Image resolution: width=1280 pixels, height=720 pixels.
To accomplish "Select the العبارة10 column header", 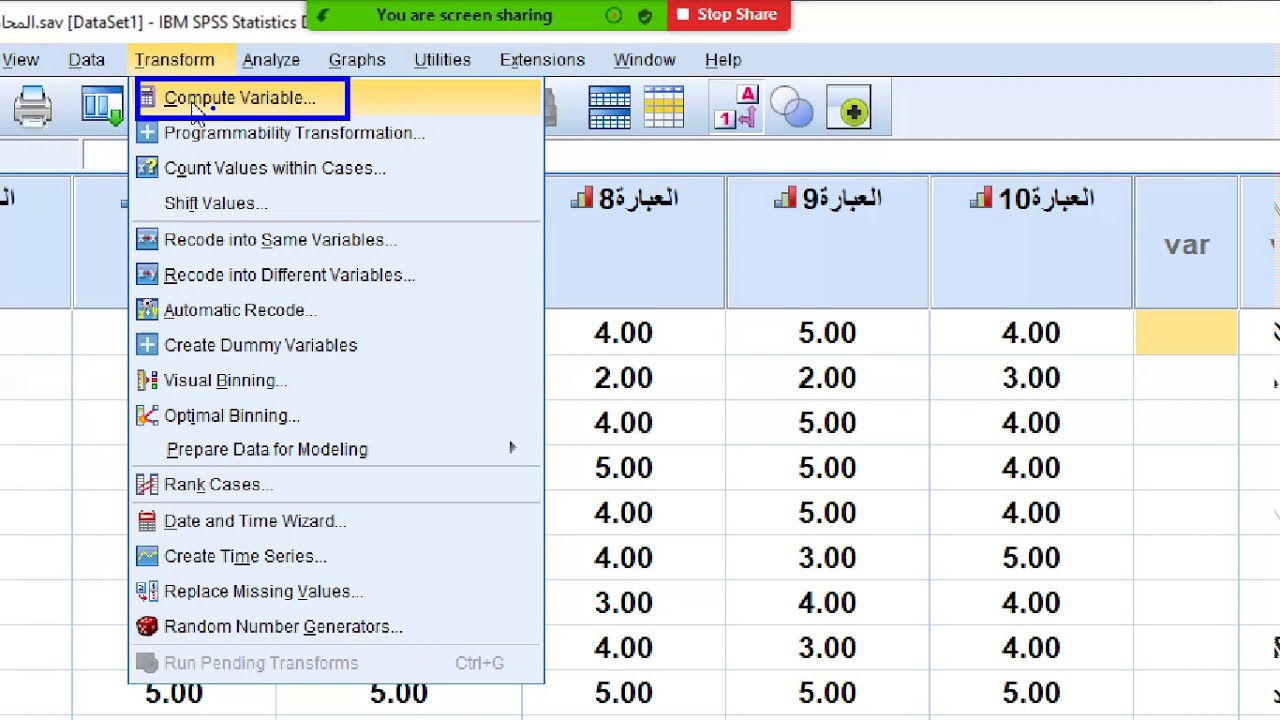I will pyautogui.click(x=1032, y=242).
